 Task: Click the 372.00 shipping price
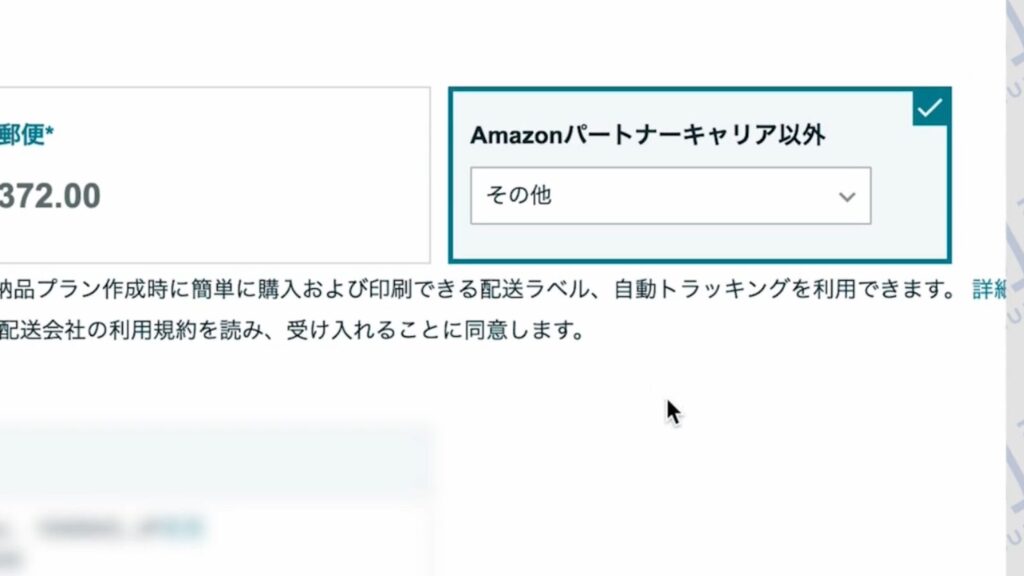click(x=50, y=196)
